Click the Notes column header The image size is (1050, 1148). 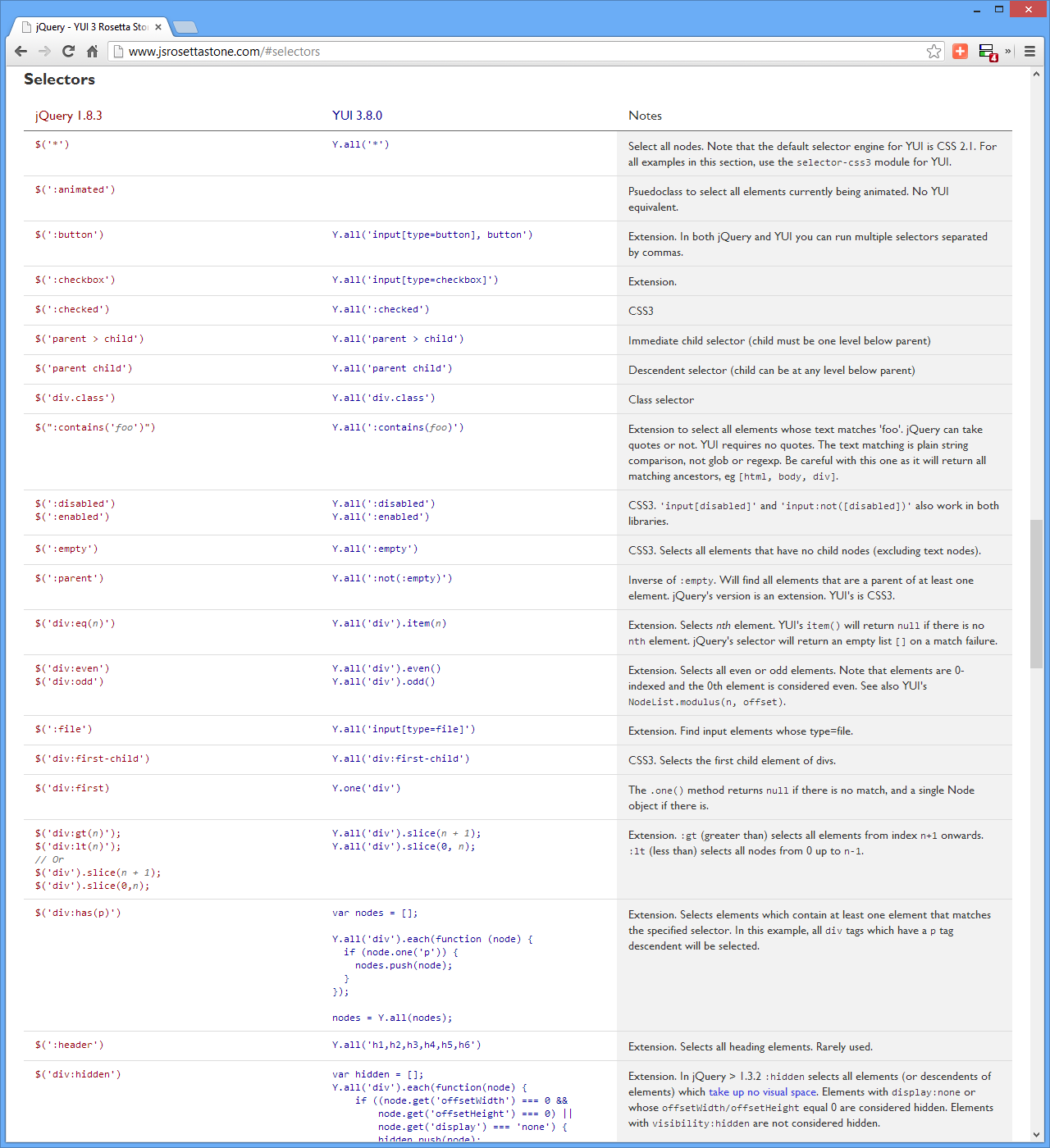(x=645, y=116)
